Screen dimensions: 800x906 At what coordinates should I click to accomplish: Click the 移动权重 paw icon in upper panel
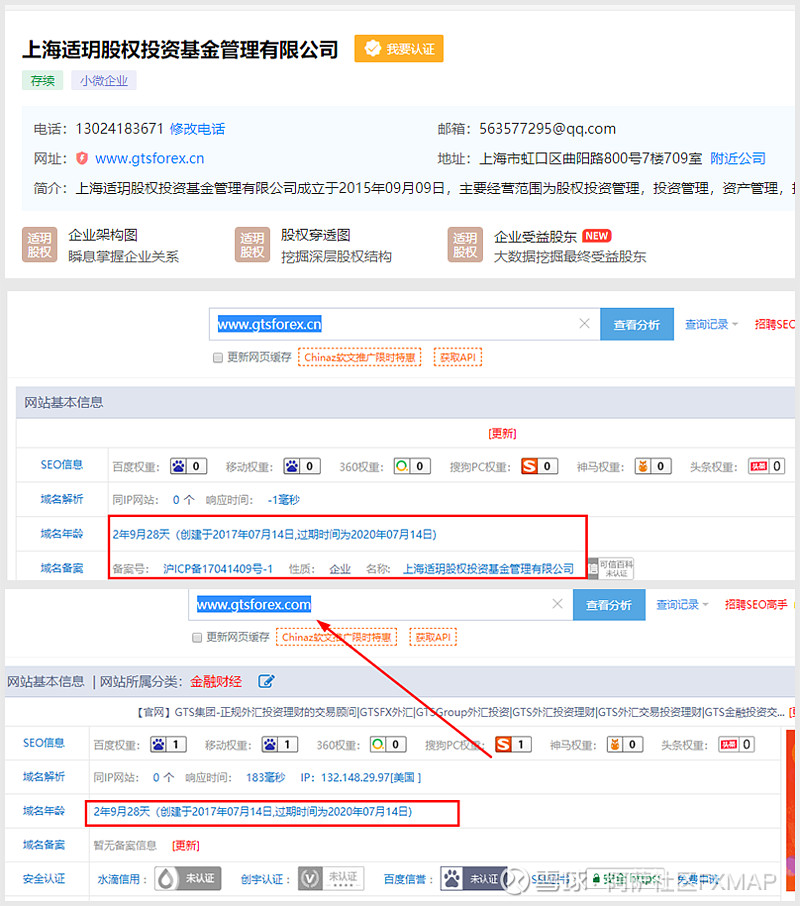[292, 466]
